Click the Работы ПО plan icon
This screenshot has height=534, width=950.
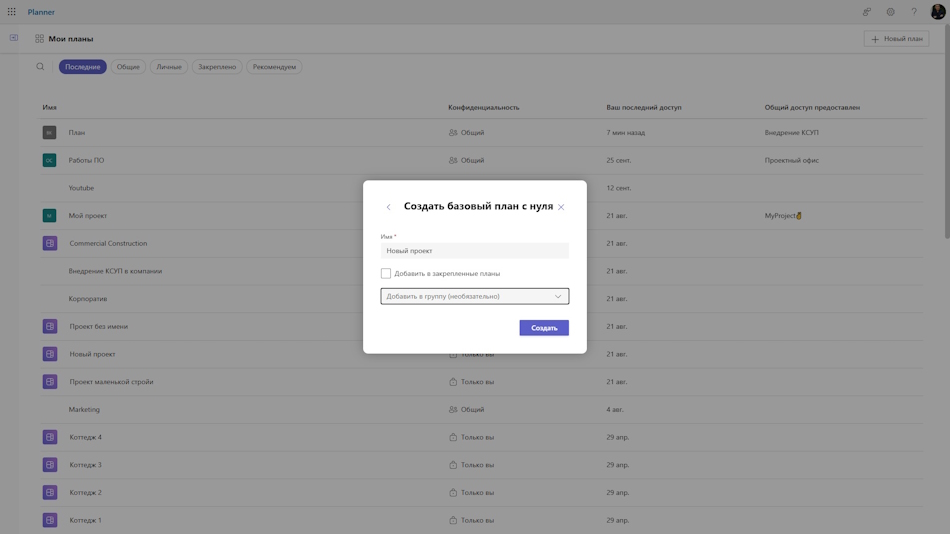click(x=50, y=160)
